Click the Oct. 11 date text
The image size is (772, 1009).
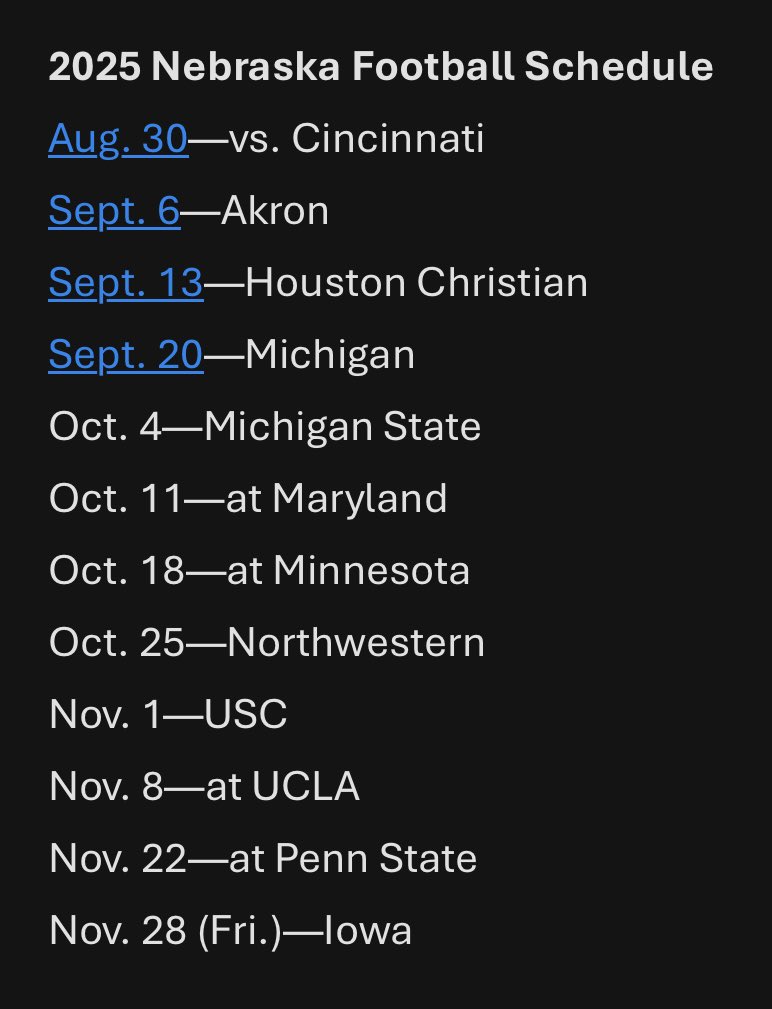coord(116,499)
